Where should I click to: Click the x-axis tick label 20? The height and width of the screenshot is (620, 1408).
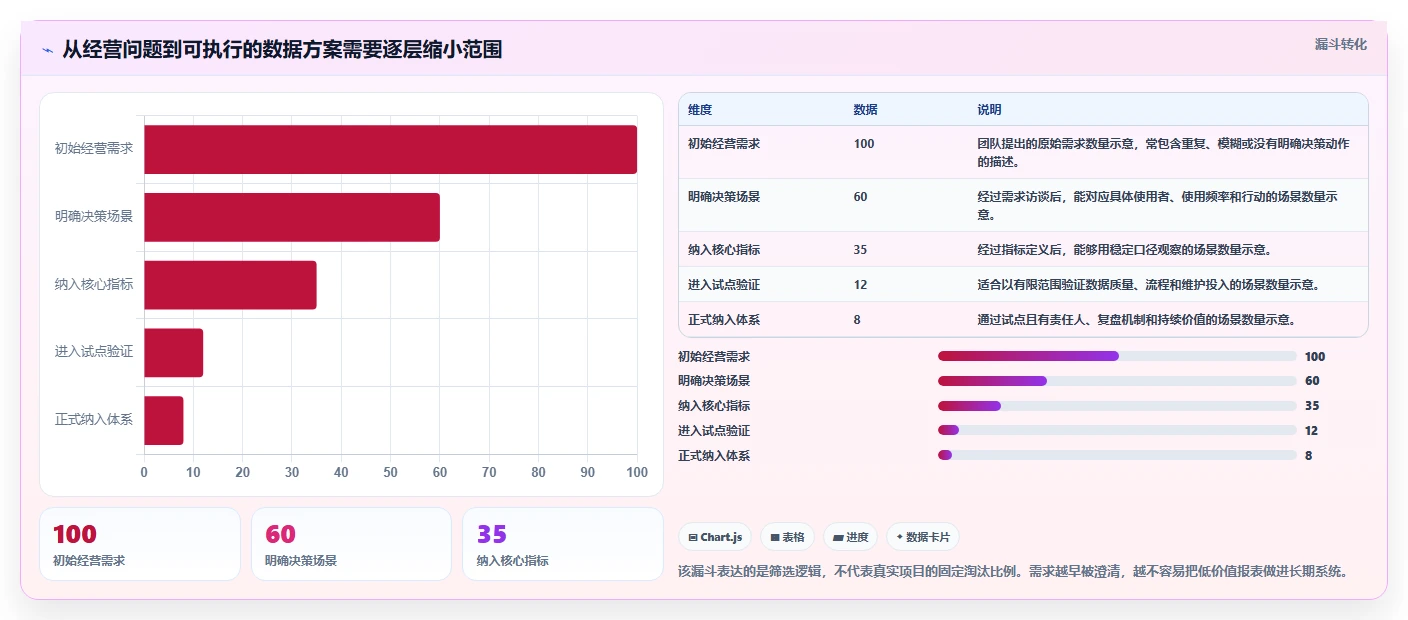(x=243, y=472)
